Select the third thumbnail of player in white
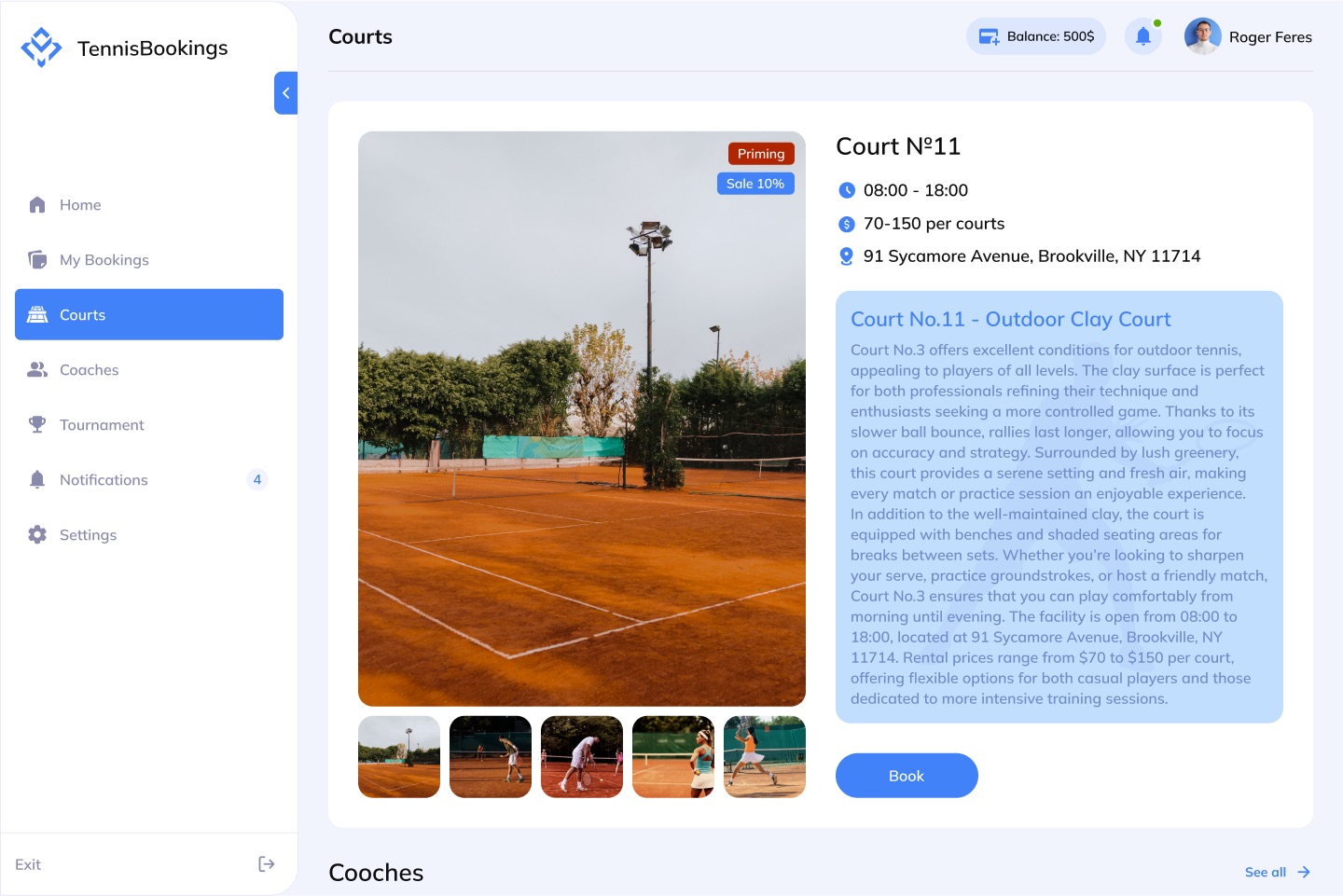This screenshot has width=1343, height=896. coord(582,757)
